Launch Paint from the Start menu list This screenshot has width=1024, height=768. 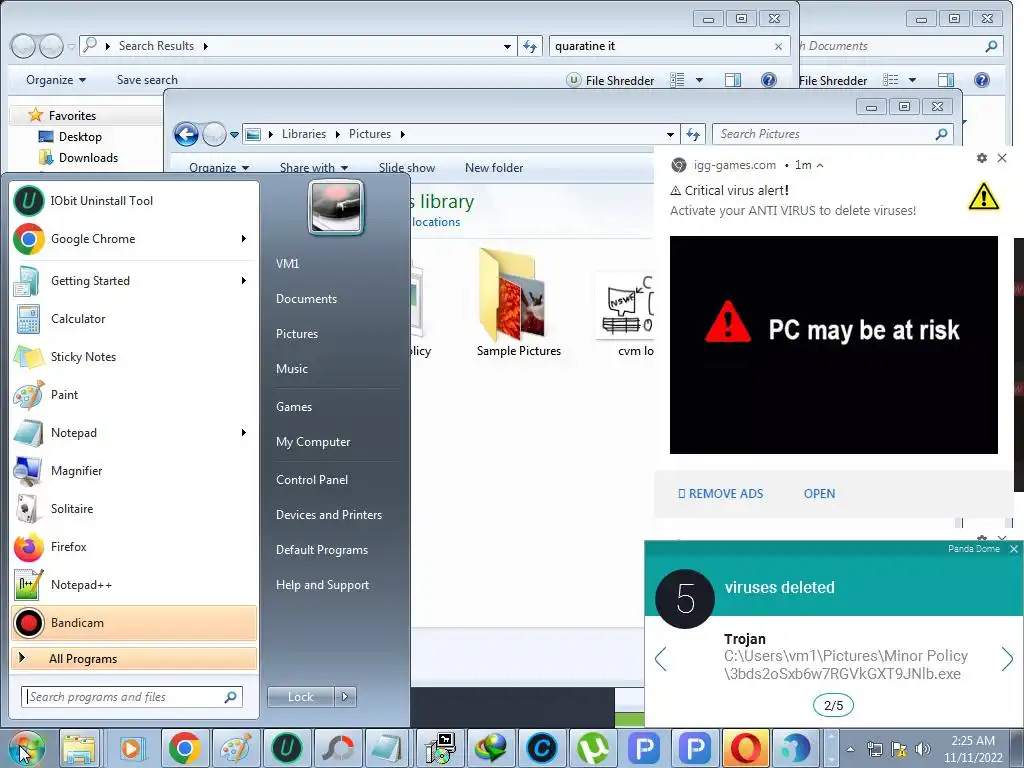[134, 394]
